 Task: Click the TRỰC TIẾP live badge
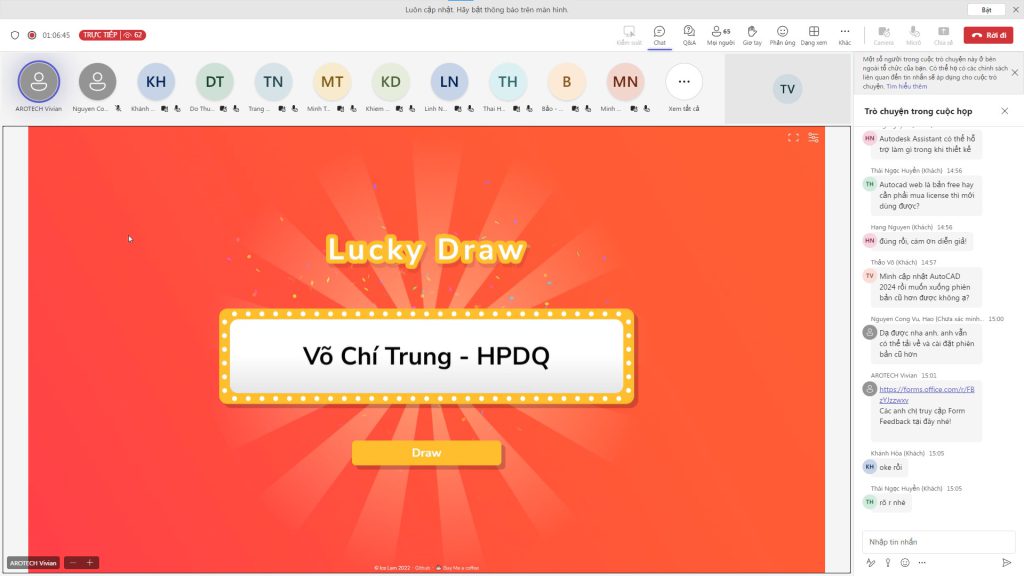click(x=112, y=35)
